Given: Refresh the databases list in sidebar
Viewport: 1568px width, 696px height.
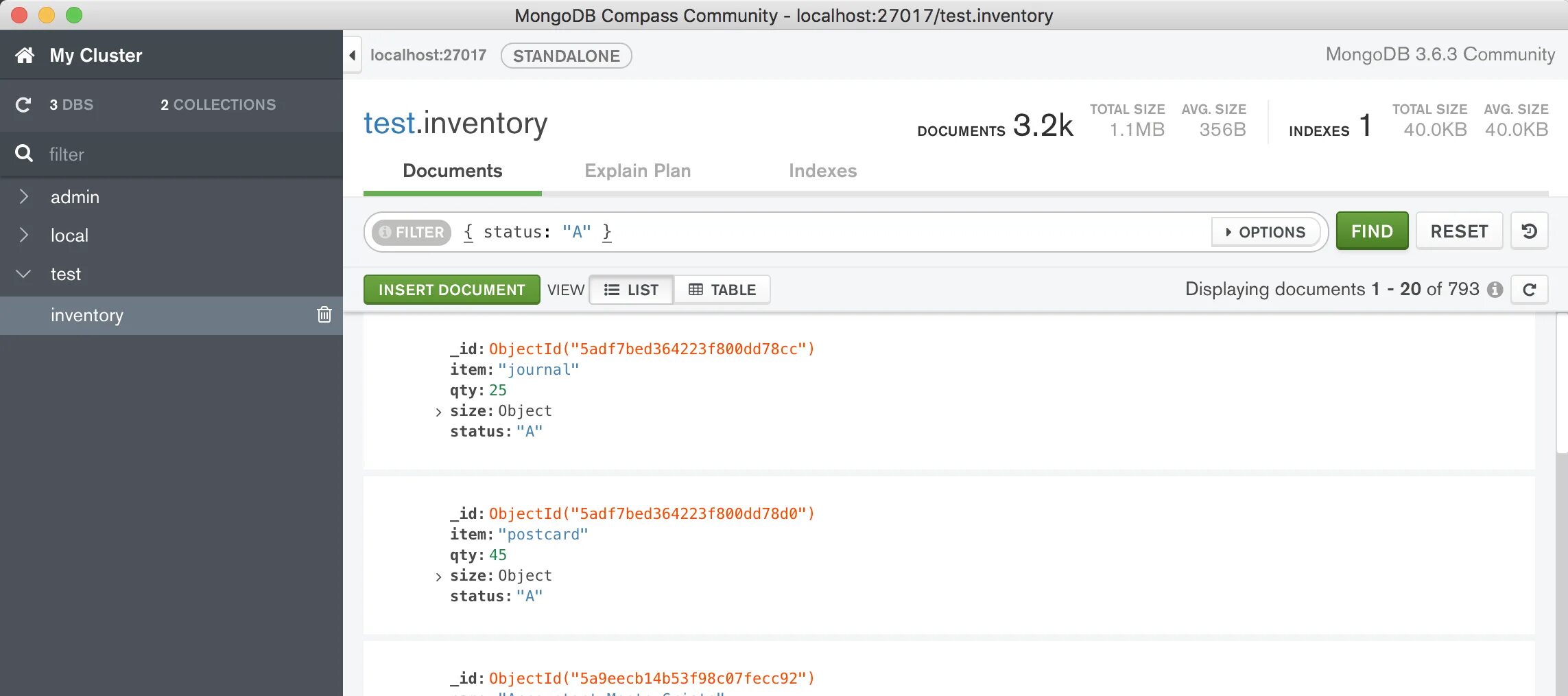Looking at the screenshot, I should click(23, 105).
